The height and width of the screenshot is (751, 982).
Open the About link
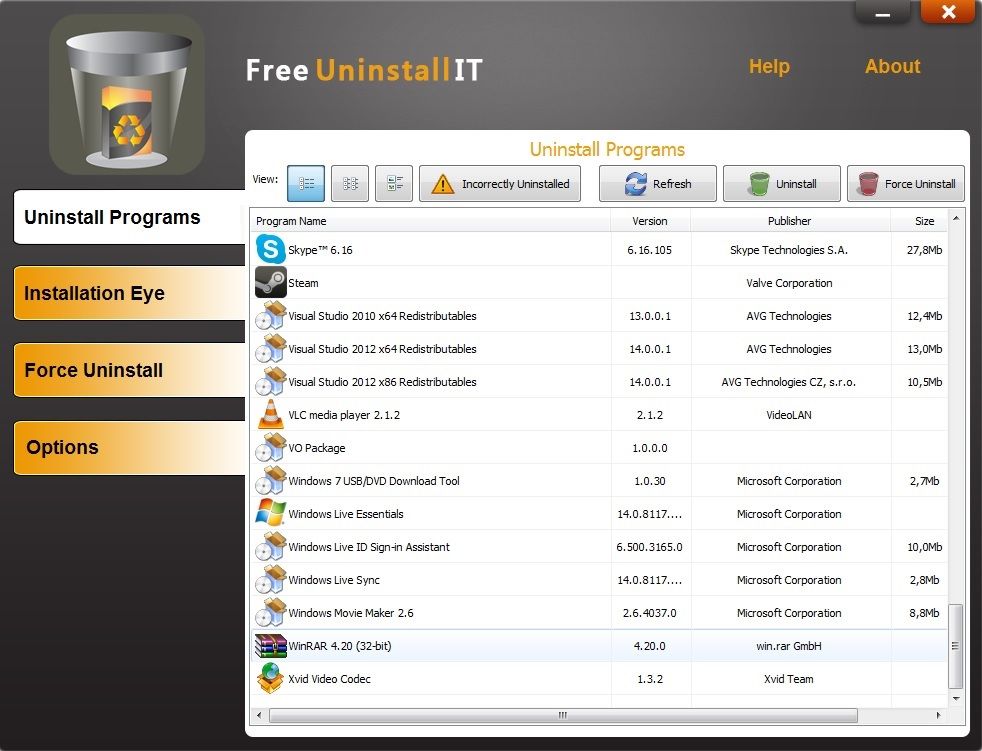pyautogui.click(x=892, y=66)
